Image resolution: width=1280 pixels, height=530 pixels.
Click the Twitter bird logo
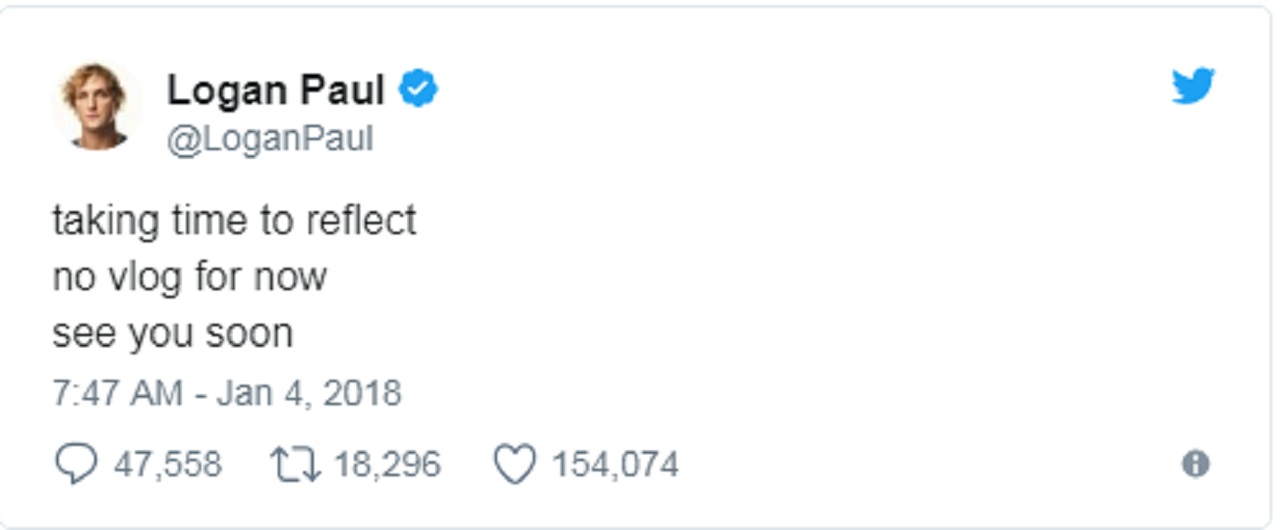point(1193,87)
